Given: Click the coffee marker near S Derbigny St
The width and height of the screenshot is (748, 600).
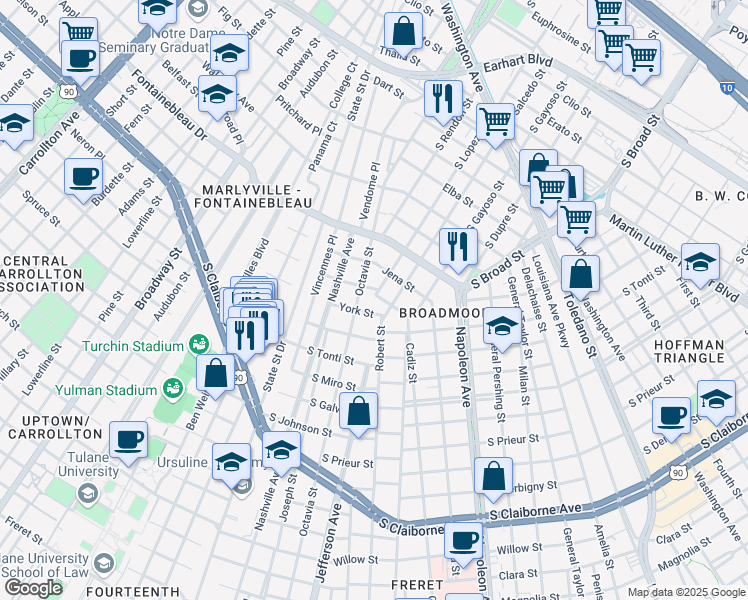Looking at the screenshot, I should coord(671,419).
